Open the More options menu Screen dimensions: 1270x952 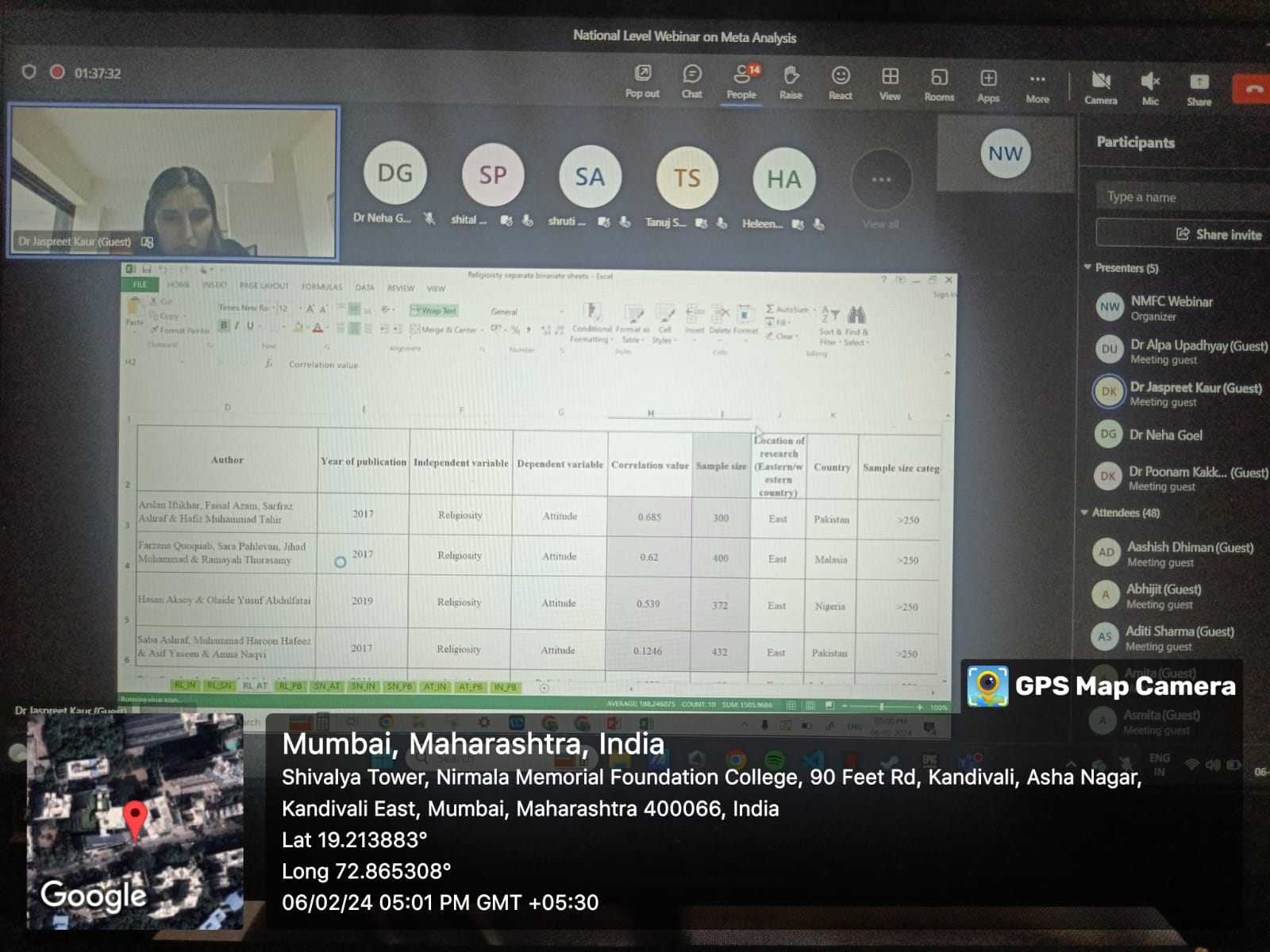click(x=1037, y=85)
